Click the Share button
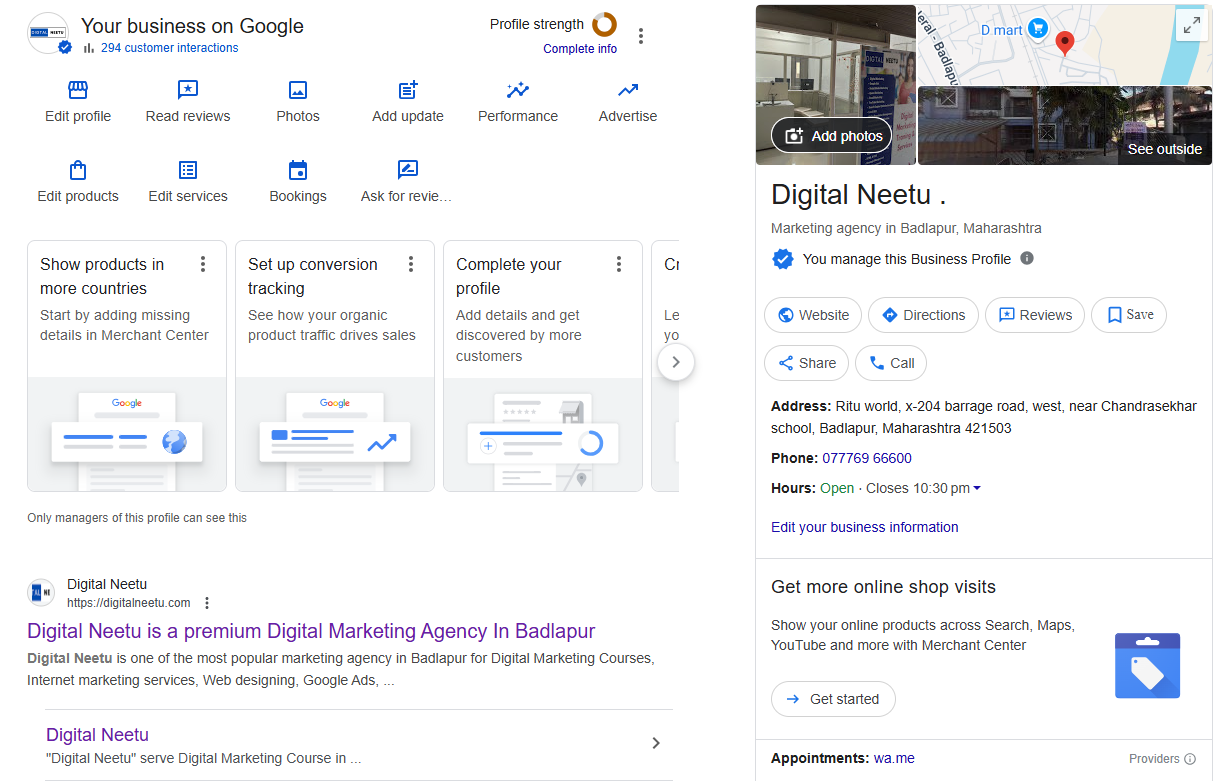1216x781 pixels. 807,363
